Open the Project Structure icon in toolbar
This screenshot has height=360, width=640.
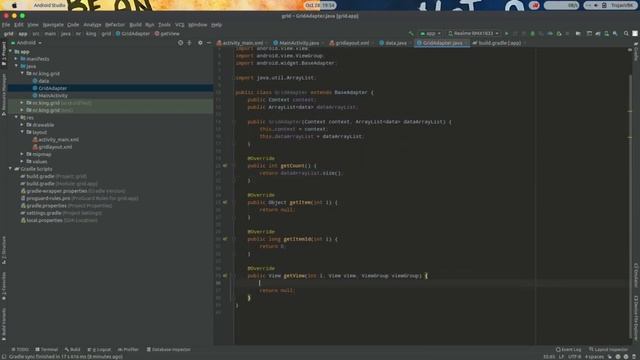[x=578, y=33]
